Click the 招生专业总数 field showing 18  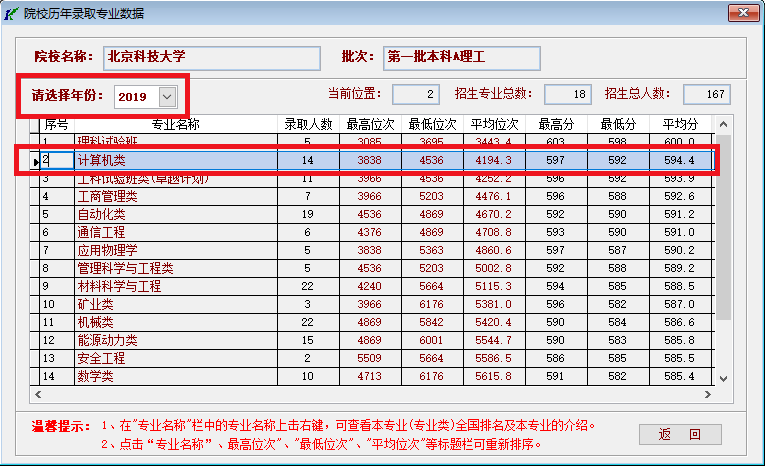click(x=568, y=94)
